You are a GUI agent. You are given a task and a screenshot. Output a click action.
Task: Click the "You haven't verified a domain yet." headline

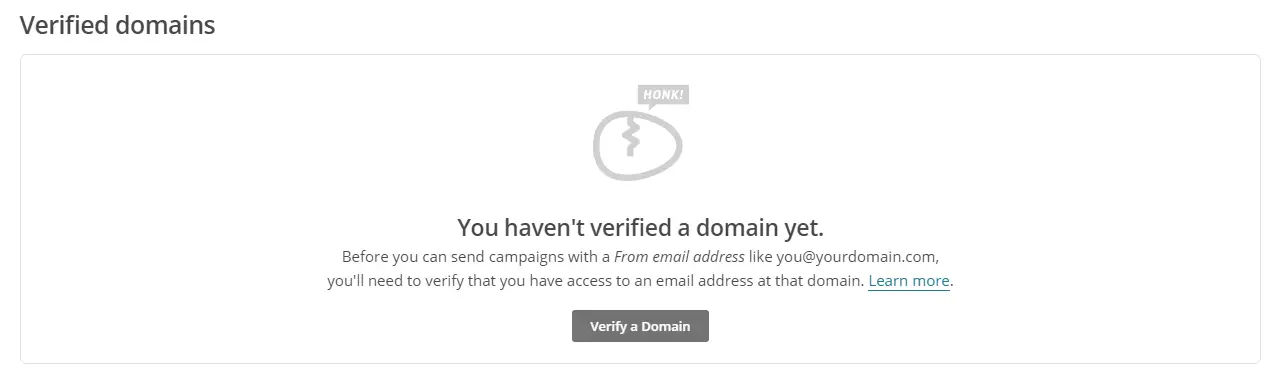pos(640,226)
